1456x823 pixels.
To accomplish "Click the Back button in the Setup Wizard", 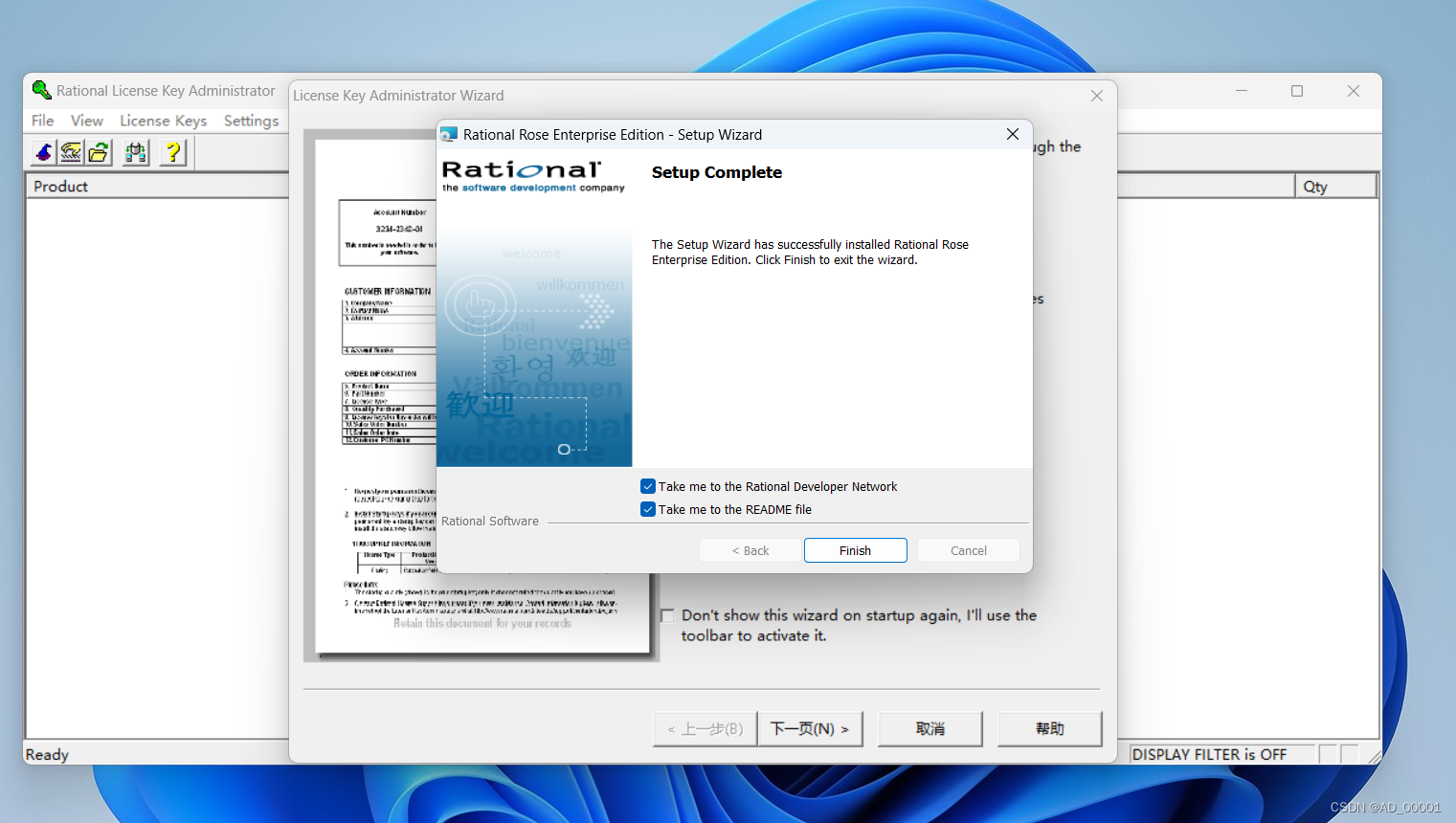I will coord(750,550).
